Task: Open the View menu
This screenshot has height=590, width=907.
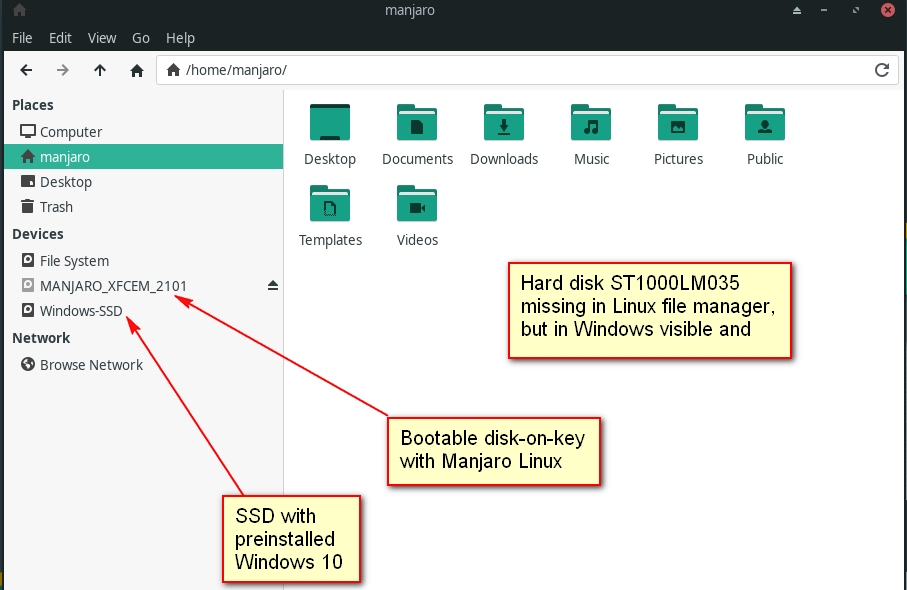Action: [102, 38]
